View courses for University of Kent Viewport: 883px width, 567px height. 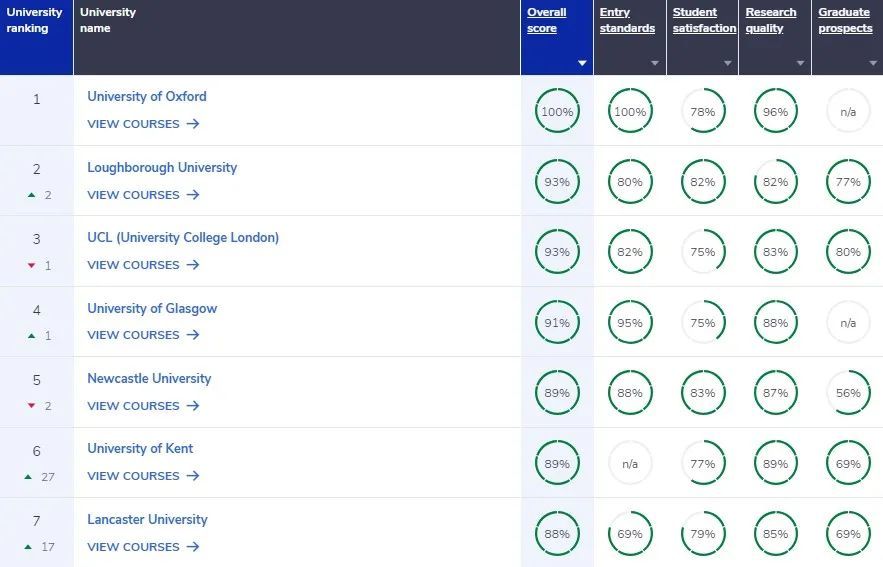pos(144,476)
